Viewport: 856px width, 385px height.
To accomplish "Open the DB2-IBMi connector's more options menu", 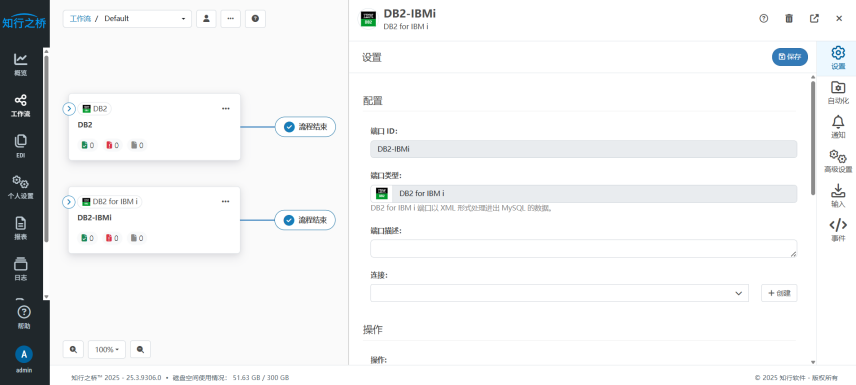I will pos(225,202).
